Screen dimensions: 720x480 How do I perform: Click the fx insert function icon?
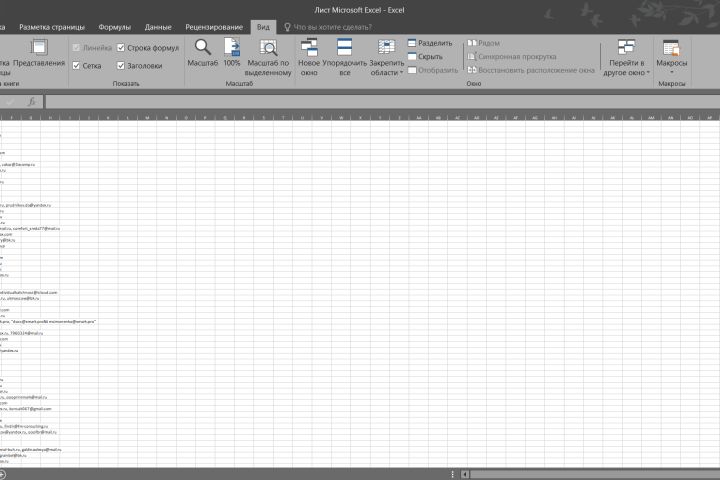[x=31, y=102]
